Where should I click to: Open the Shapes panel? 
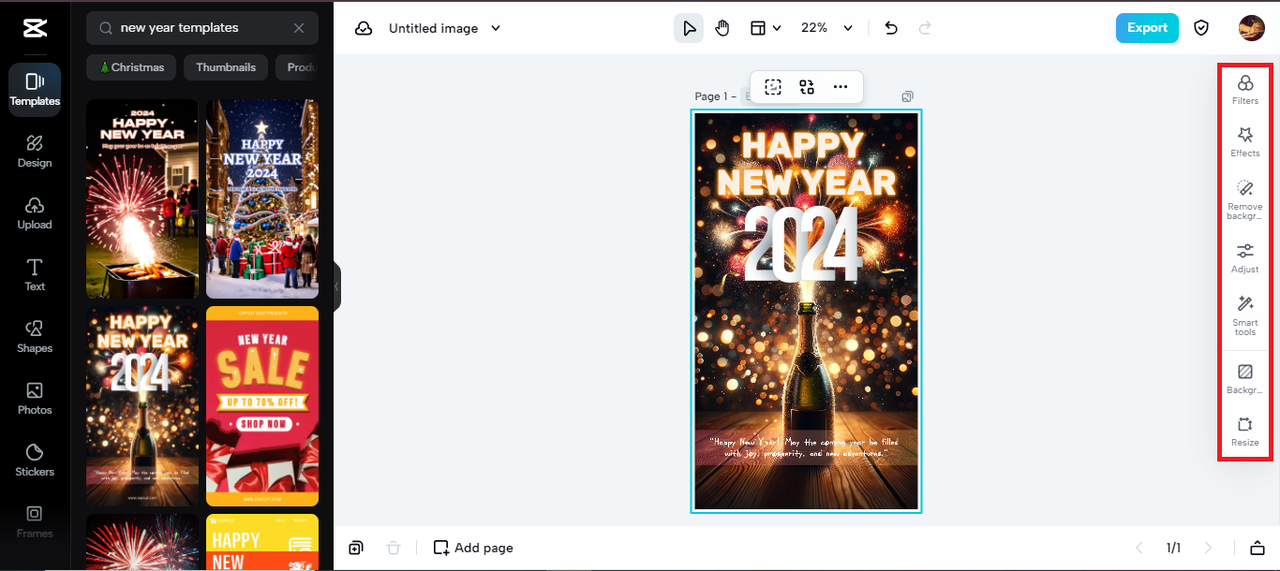point(34,337)
